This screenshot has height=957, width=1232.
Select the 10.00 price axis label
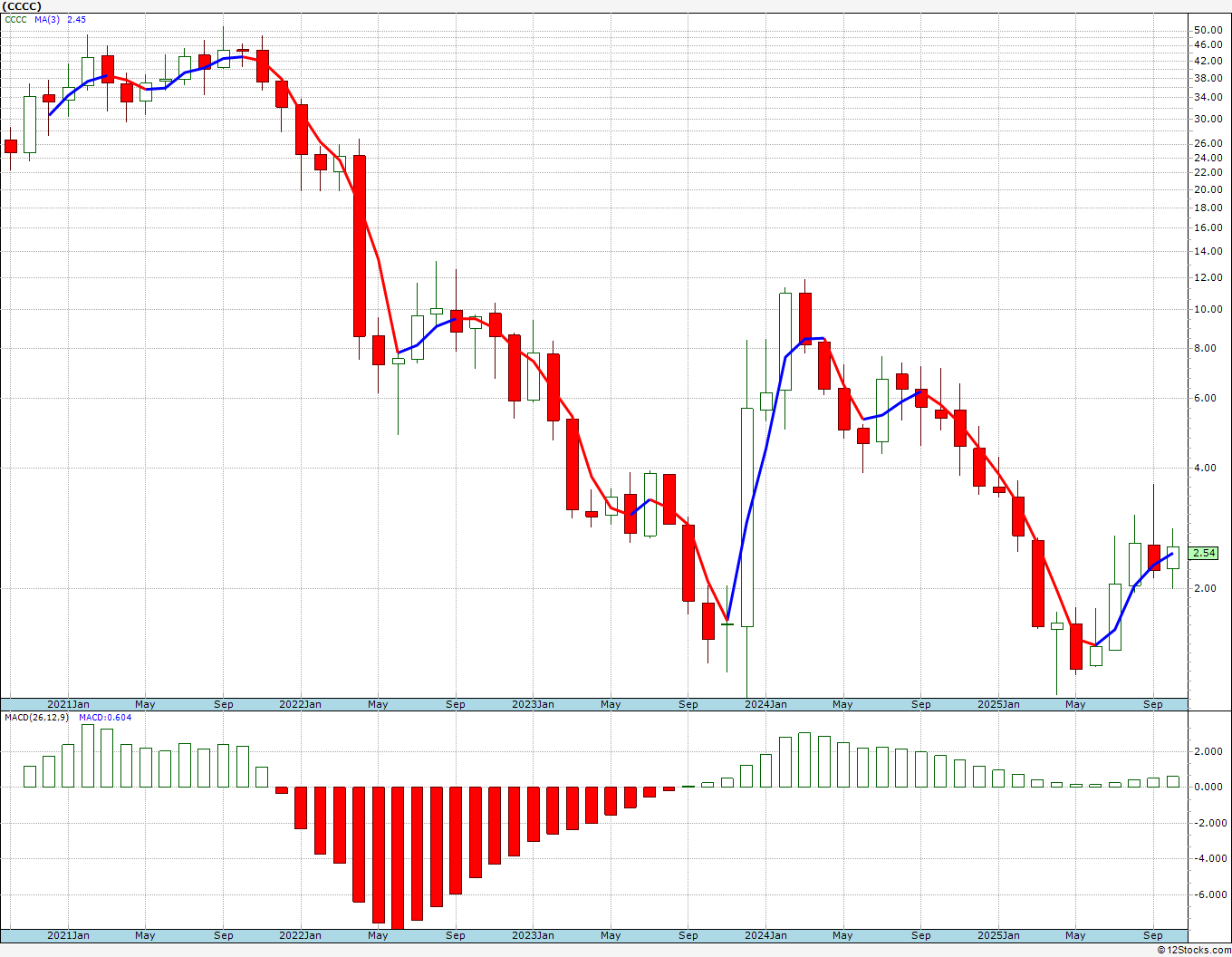click(1208, 309)
